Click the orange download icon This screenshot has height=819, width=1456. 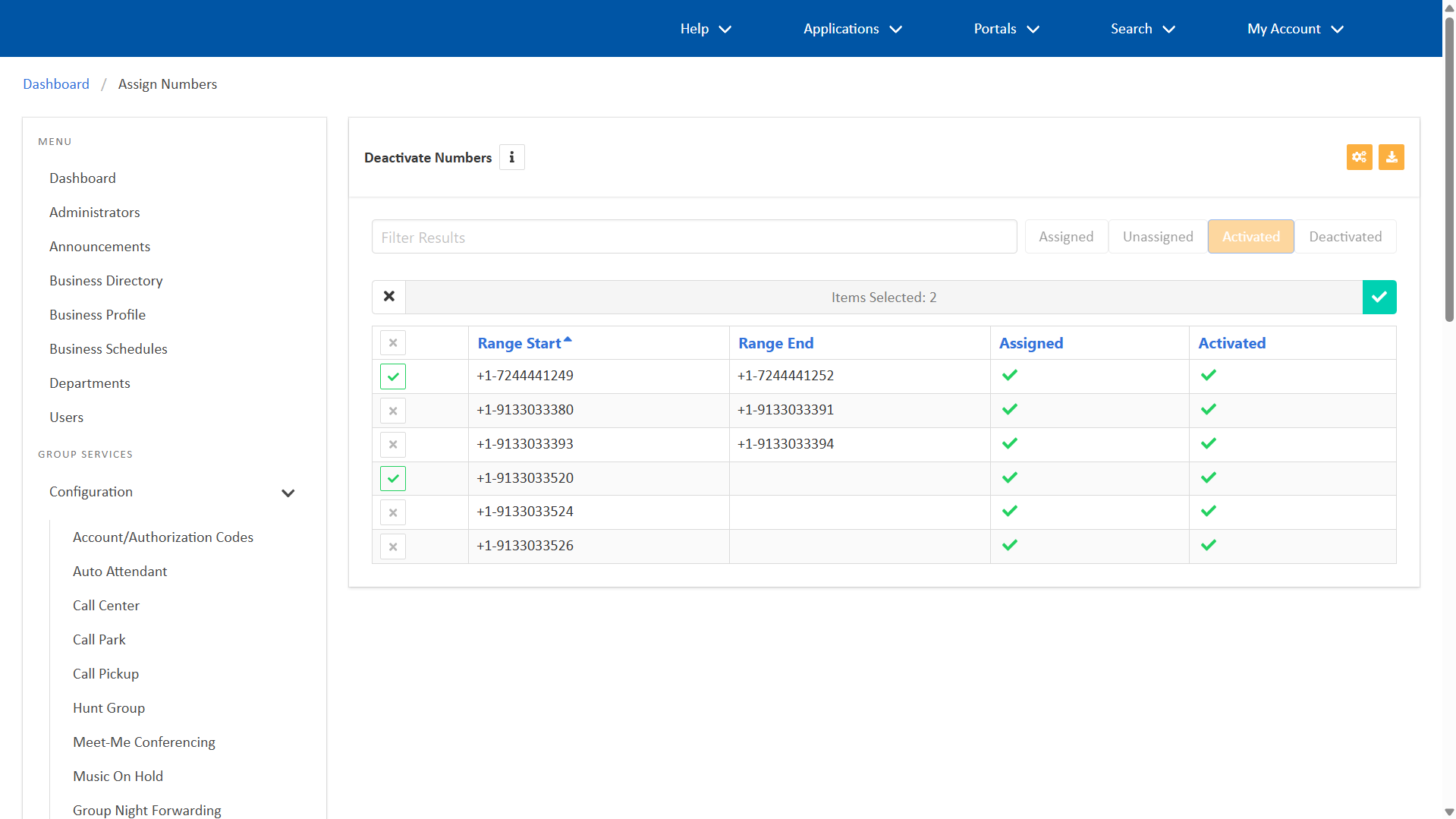click(1391, 157)
